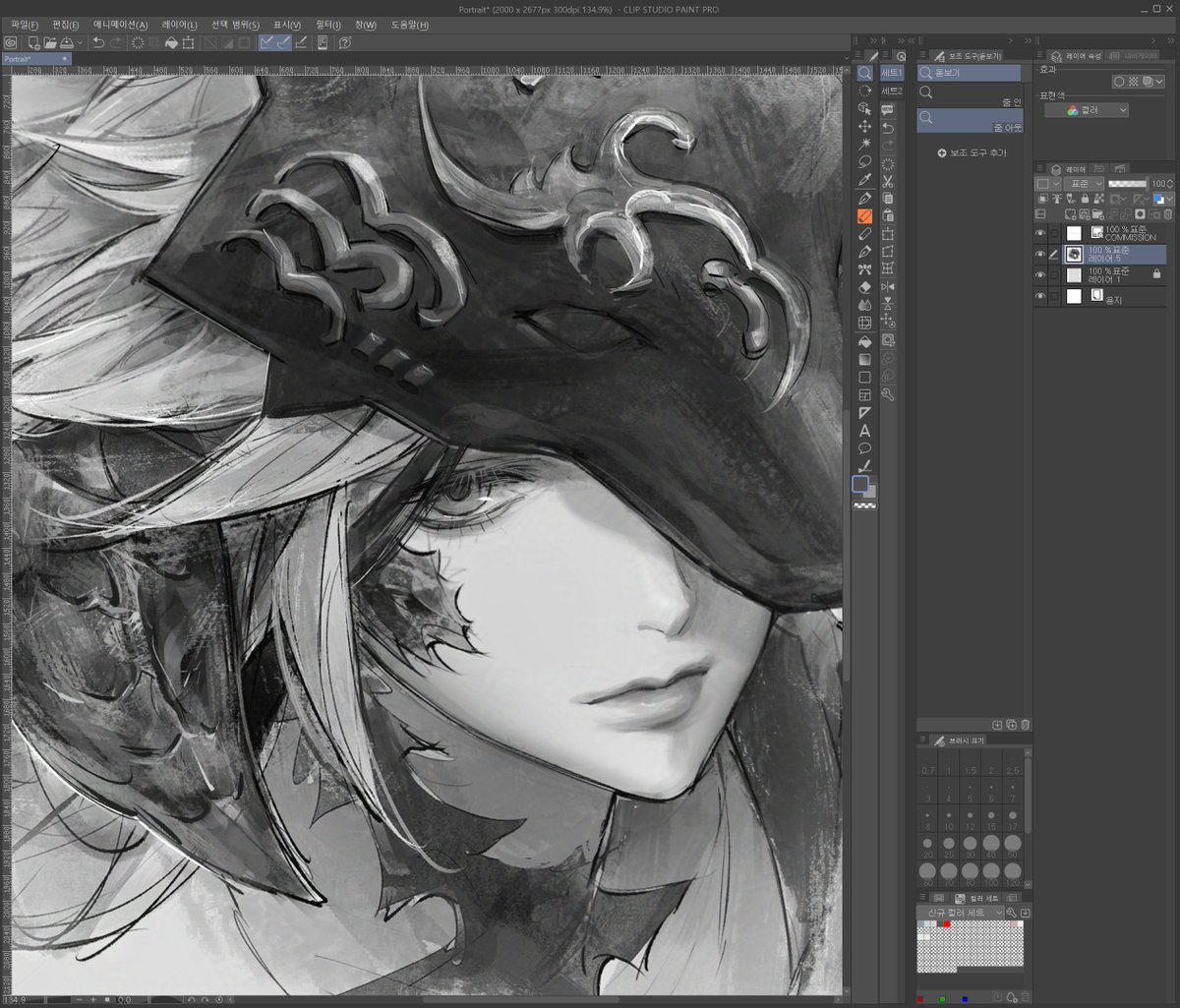Click the Open folder icon in top toolbar

[49, 42]
